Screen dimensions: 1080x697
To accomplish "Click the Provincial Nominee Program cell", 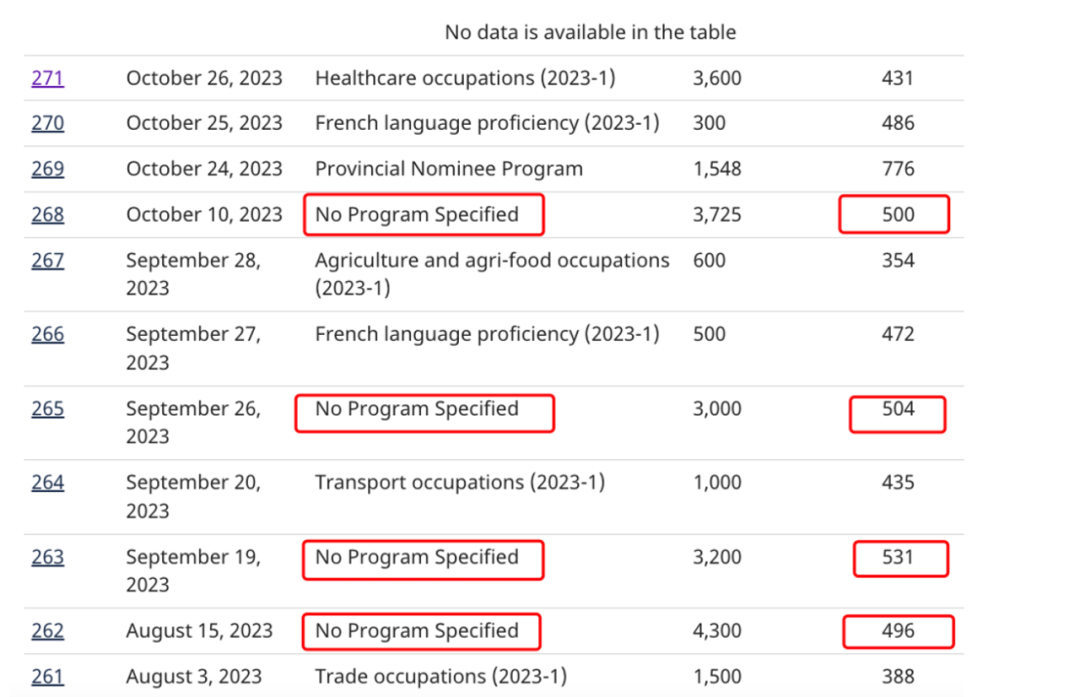I will 449,169.
